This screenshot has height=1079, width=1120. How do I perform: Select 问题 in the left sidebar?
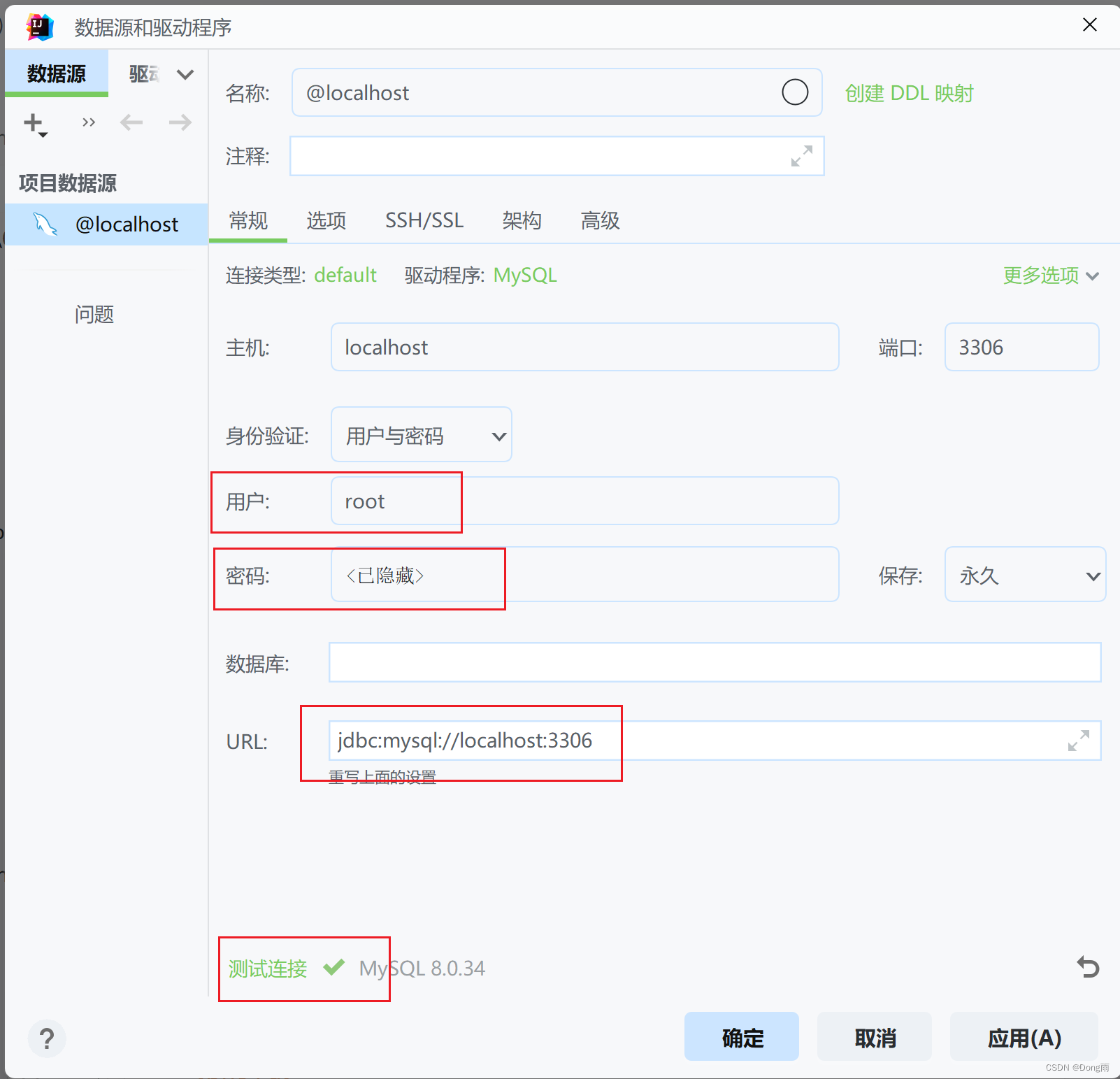[94, 315]
